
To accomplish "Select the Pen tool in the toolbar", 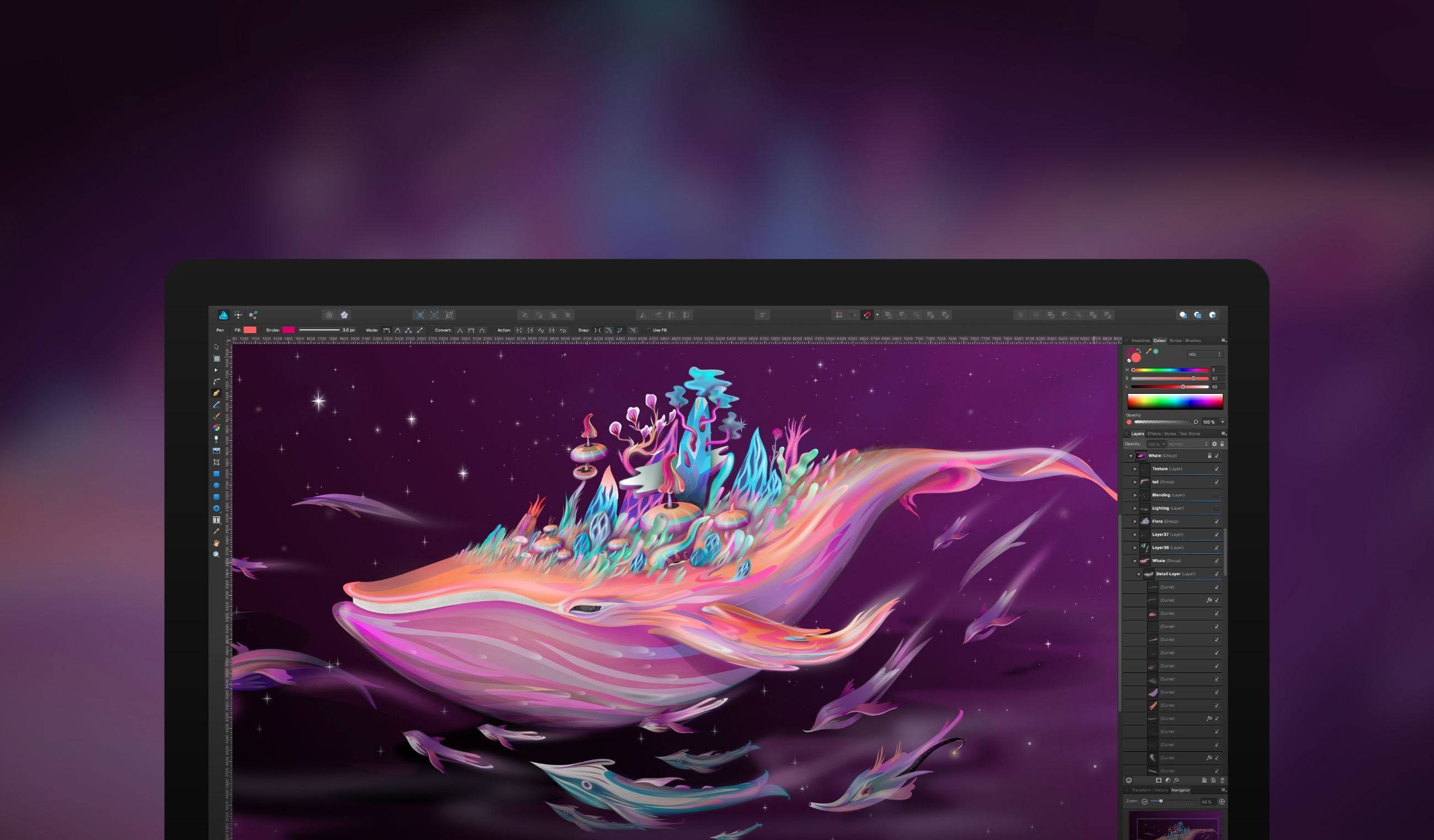I will tap(217, 393).
